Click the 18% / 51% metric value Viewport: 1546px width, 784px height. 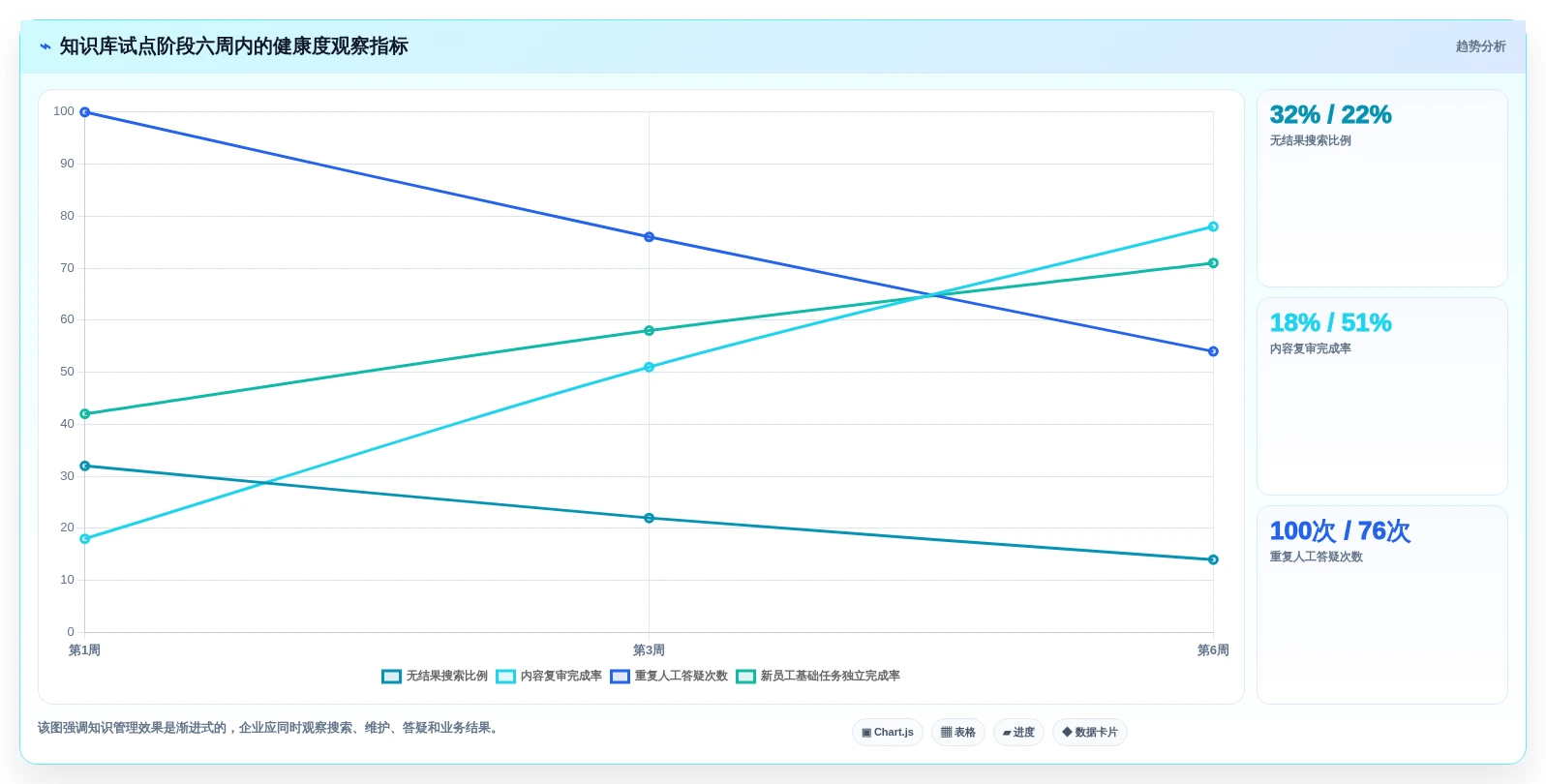point(1330,323)
